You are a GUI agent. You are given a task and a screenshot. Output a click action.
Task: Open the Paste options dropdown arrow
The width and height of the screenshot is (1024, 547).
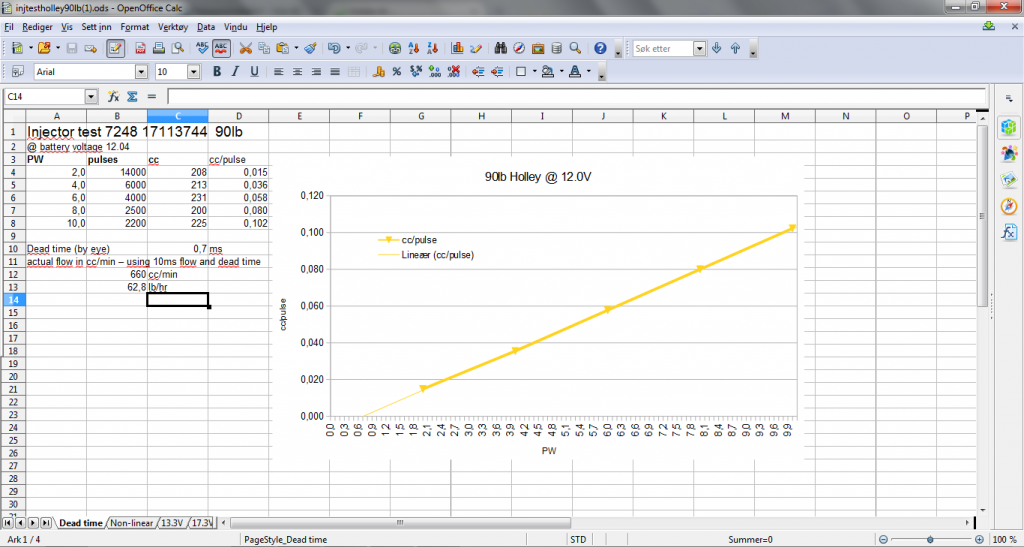296,48
